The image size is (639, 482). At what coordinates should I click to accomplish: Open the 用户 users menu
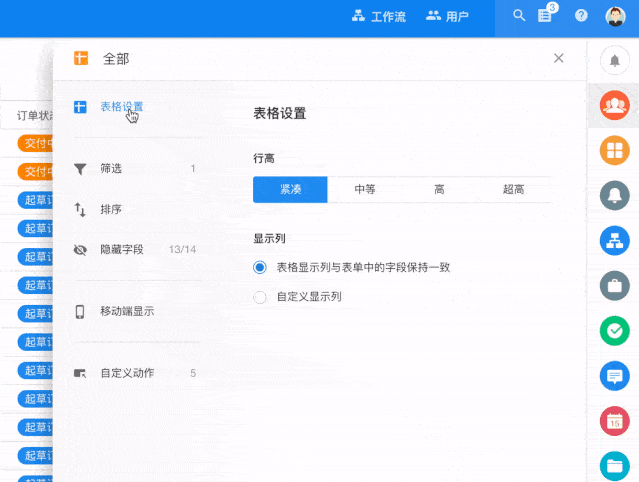pos(447,16)
